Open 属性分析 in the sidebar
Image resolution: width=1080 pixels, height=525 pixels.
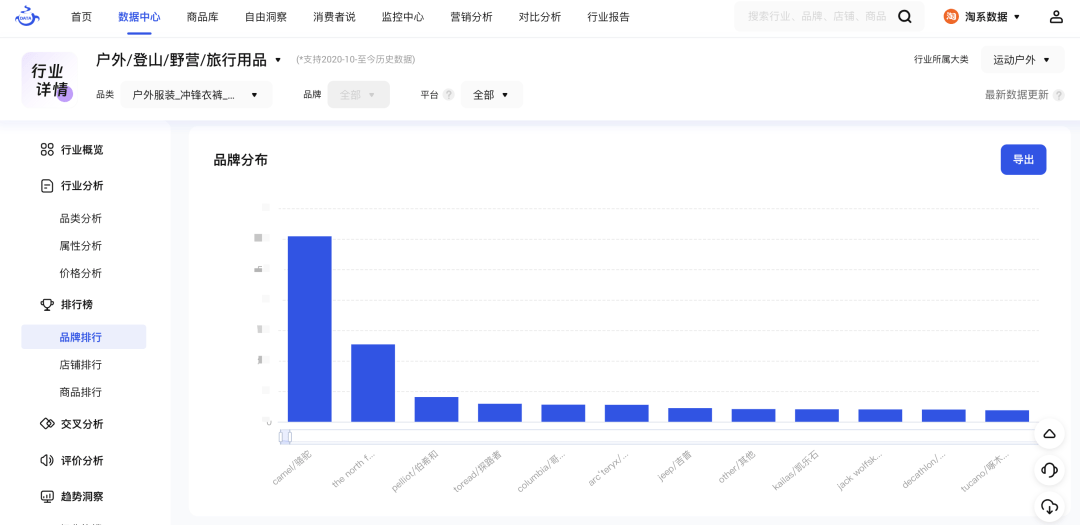tap(81, 246)
